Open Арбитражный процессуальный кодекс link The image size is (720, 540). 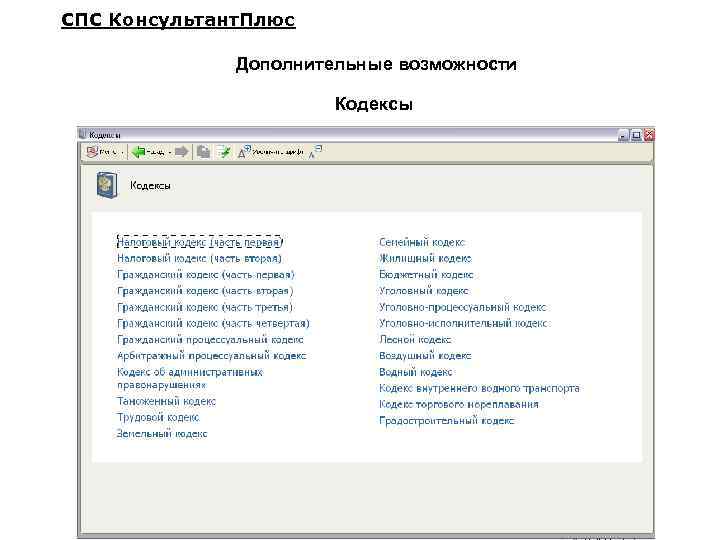[x=212, y=355]
